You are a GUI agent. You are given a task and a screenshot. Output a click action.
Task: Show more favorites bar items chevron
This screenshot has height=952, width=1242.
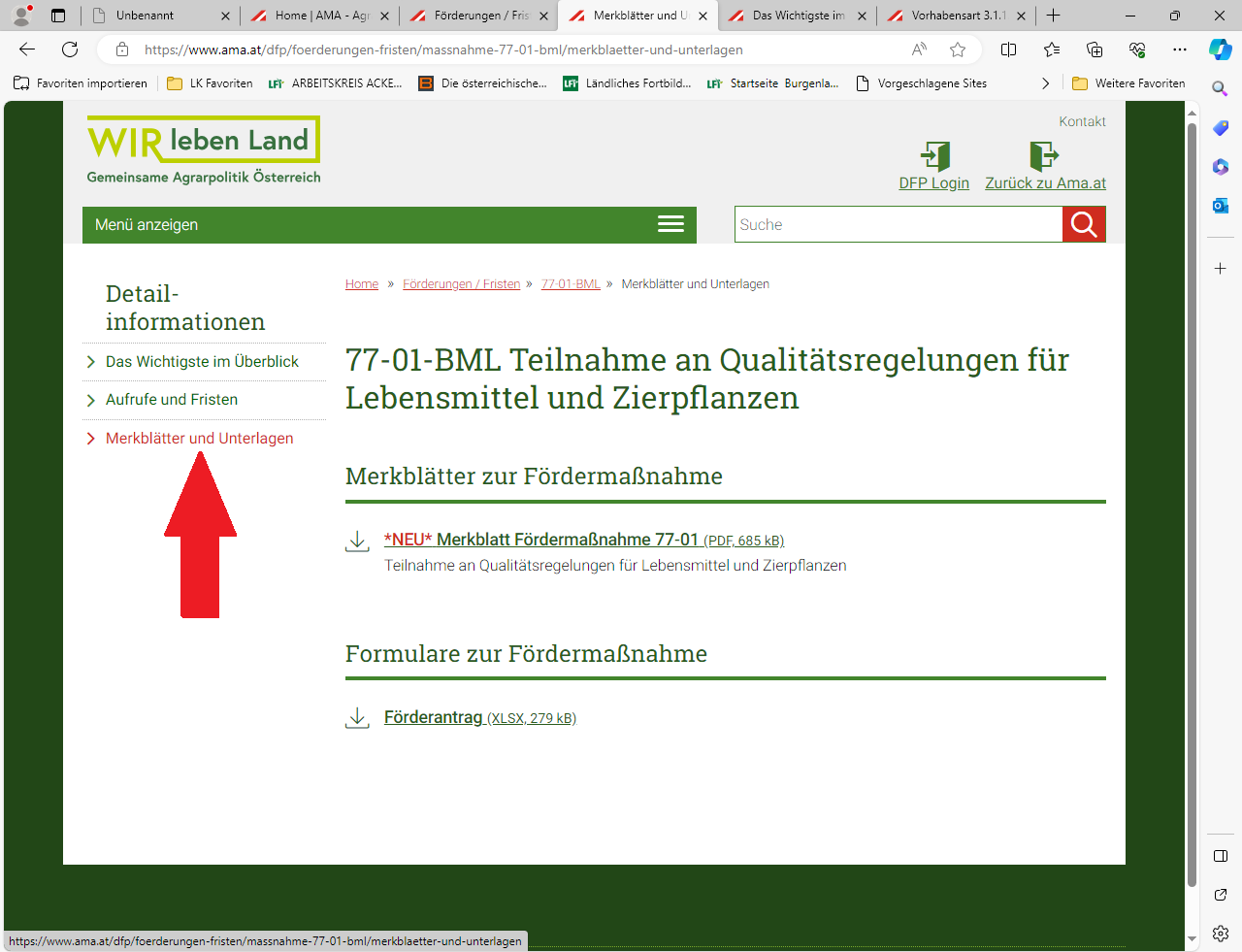(1045, 83)
